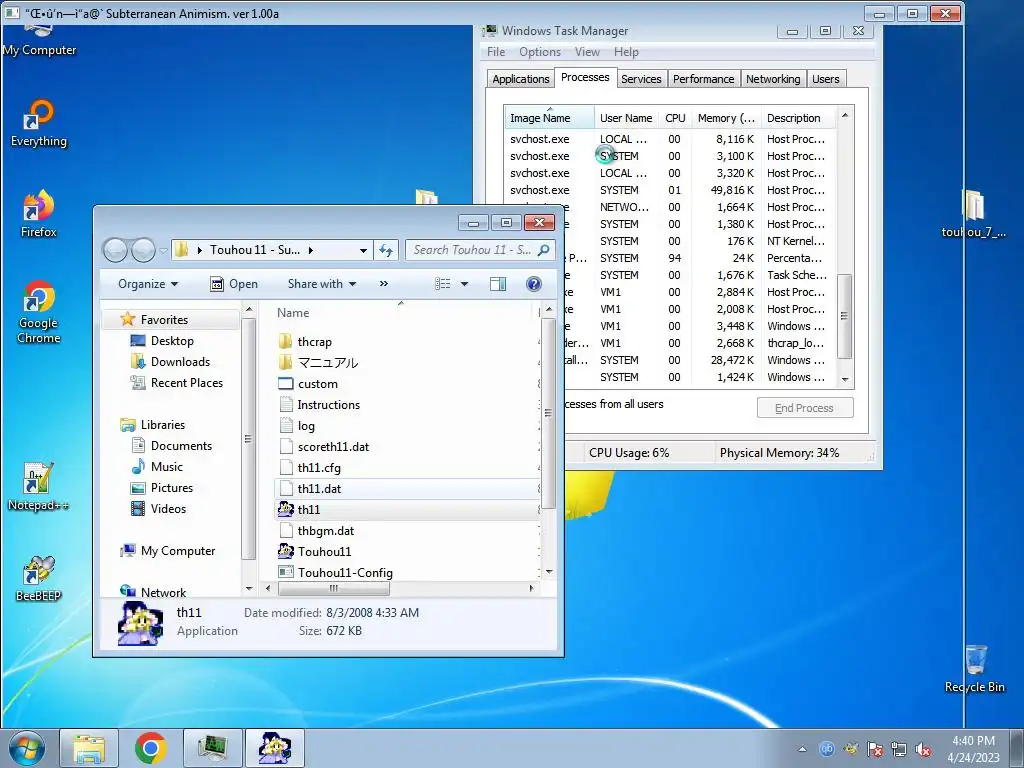Screen dimensions: 1024x768
Task: Open the recent pages dropdown arrow
Action: pyautogui.click(x=163, y=250)
